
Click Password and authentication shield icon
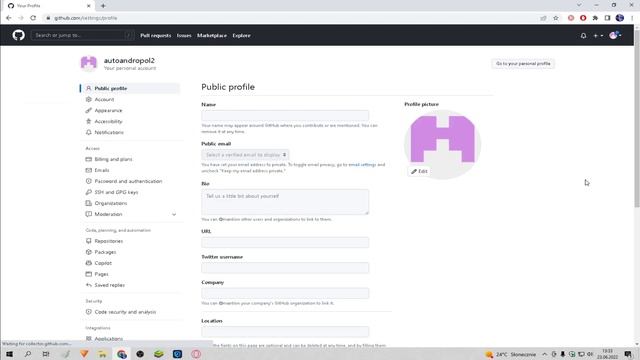click(89, 181)
